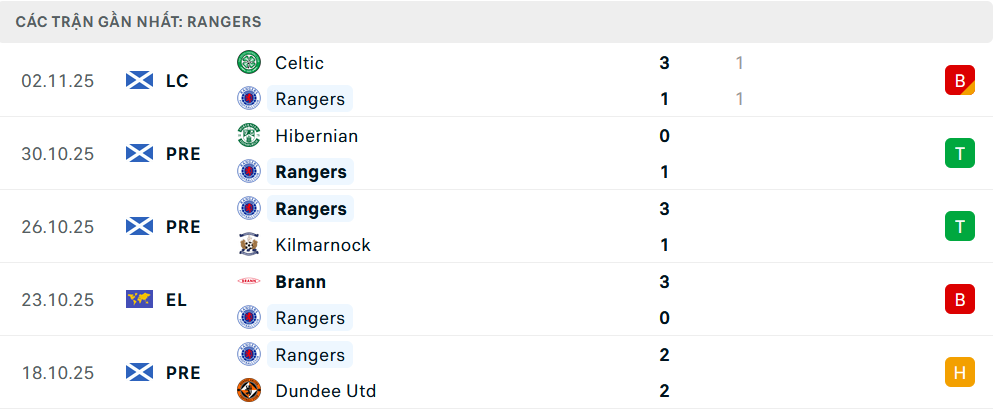Screen dimensions: 993x412
Task: Click the Brann club logo
Action: click(x=248, y=282)
